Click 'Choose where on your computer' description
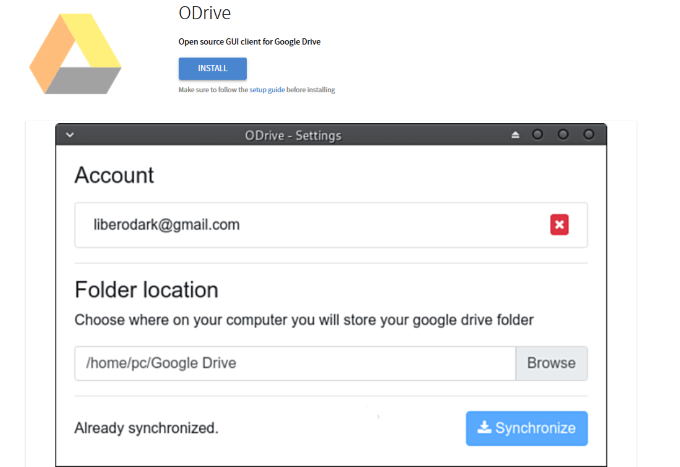680x467 pixels. [x=304, y=320]
